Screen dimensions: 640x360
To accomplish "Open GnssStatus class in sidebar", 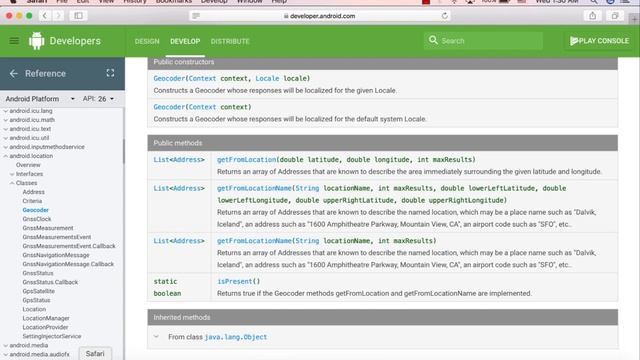I will (38, 273).
